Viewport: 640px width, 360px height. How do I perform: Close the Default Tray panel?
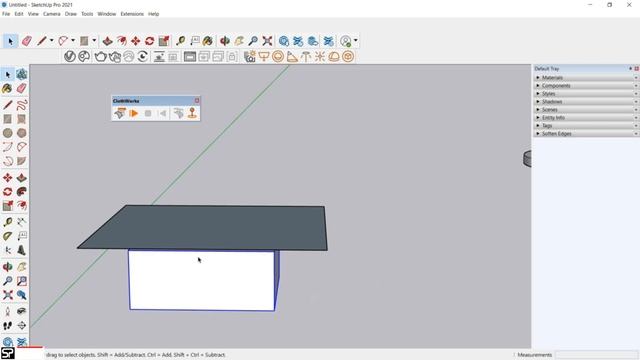(636, 69)
